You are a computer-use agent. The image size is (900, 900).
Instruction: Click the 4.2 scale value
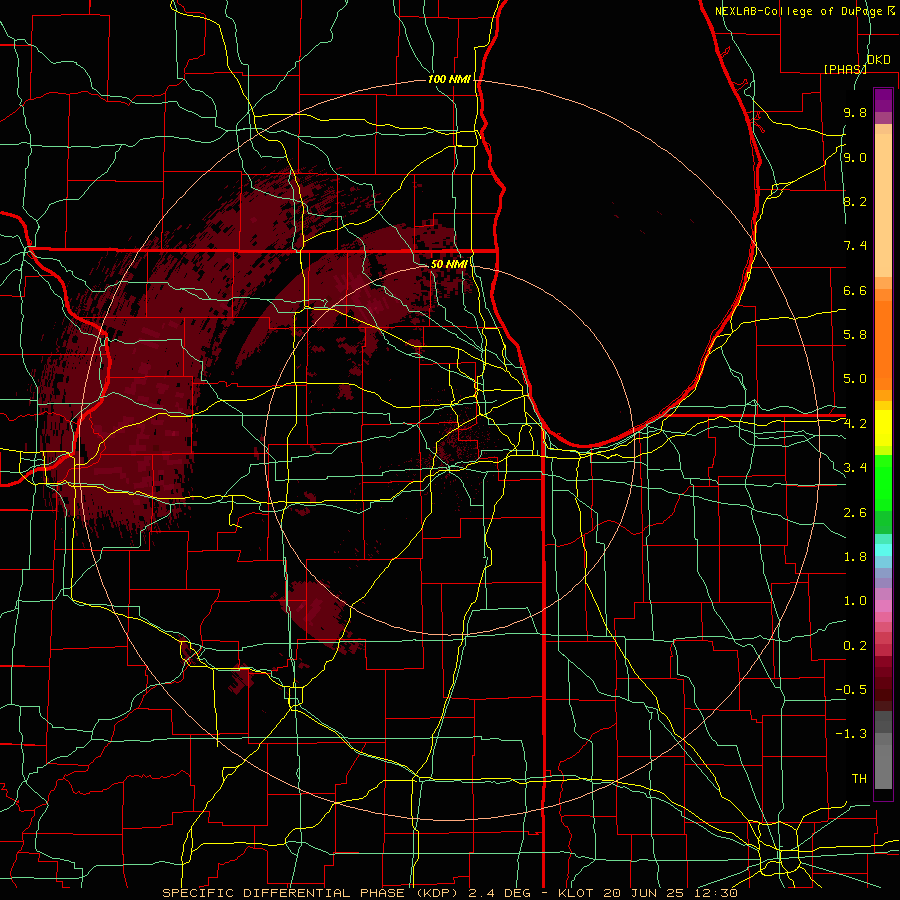pyautogui.click(x=855, y=424)
